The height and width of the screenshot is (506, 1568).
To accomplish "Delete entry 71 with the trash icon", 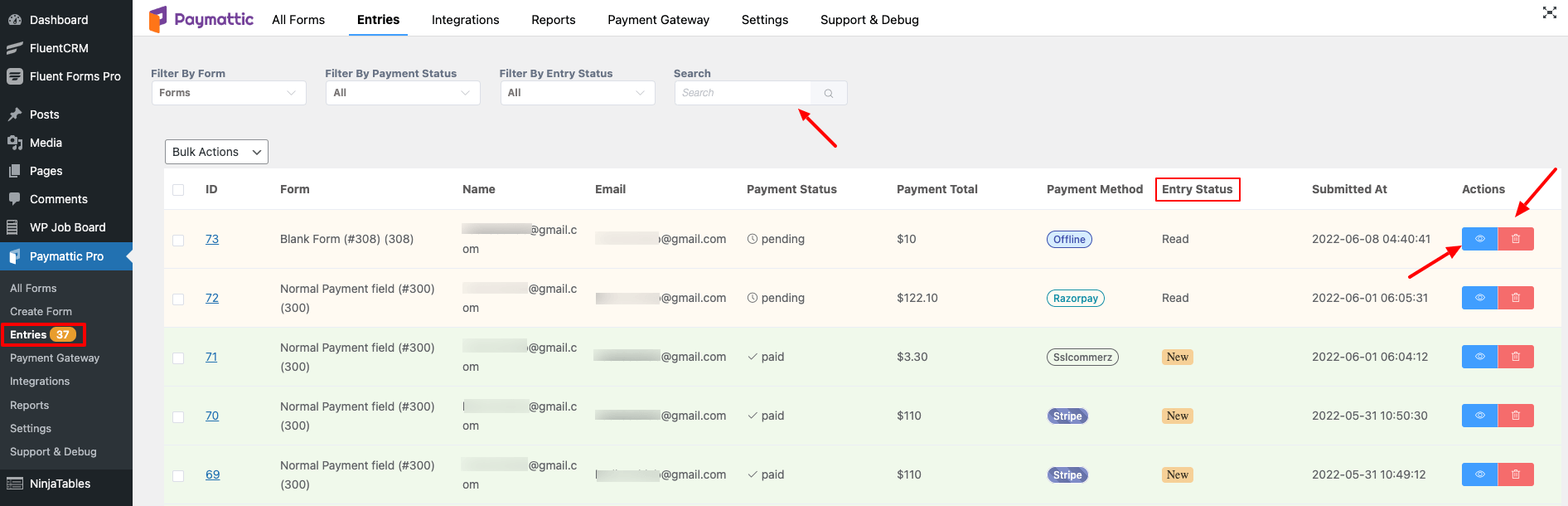I will tap(1516, 357).
